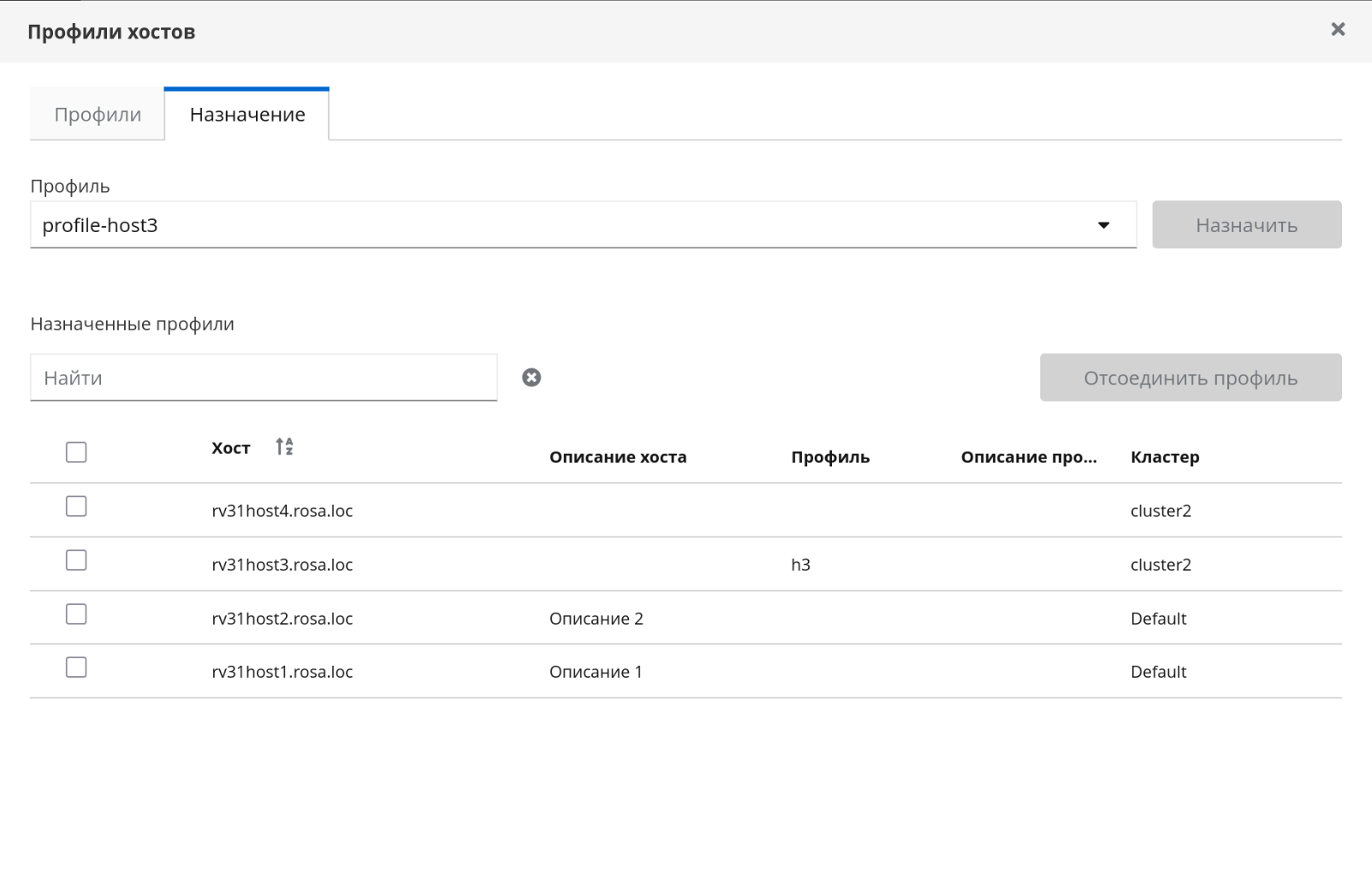Select the rv31host3.rosa.loc checkbox
This screenshot has width=1372, height=885.
click(76, 561)
